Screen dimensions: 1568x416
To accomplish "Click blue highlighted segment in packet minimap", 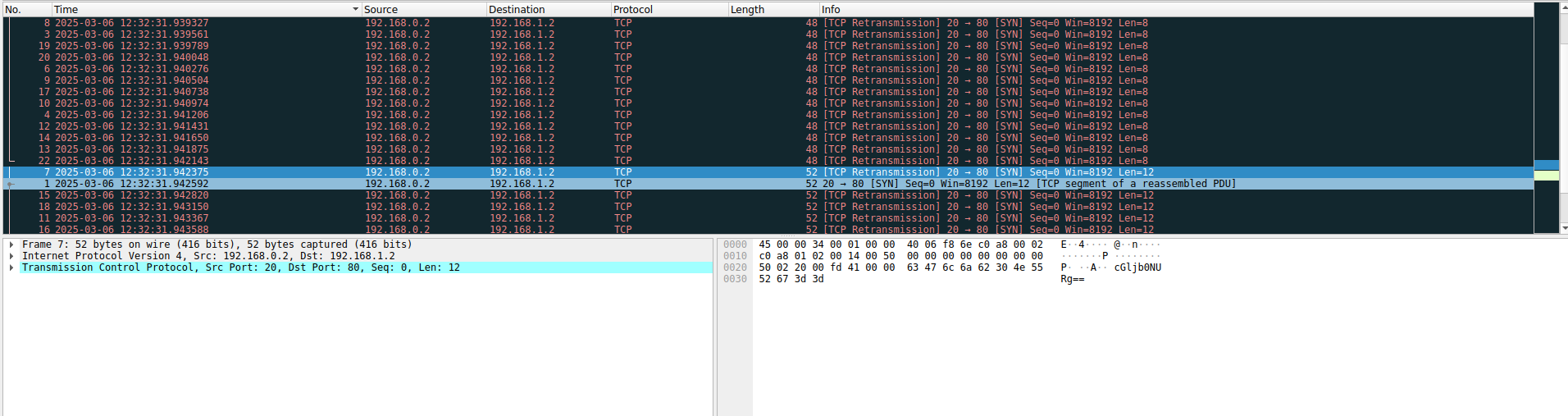I will (1546, 165).
